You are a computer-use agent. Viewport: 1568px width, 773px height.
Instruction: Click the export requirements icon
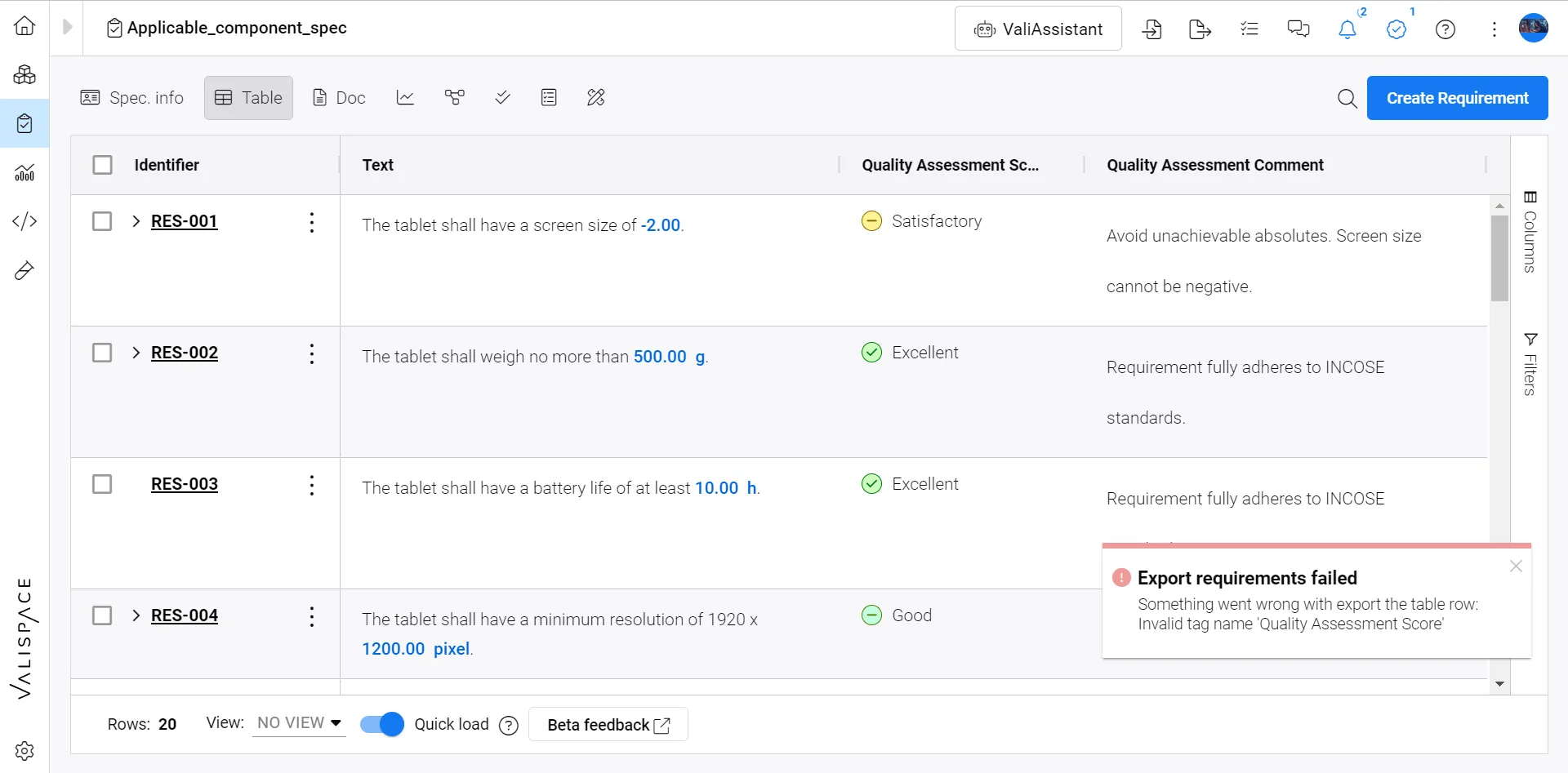[1200, 29]
